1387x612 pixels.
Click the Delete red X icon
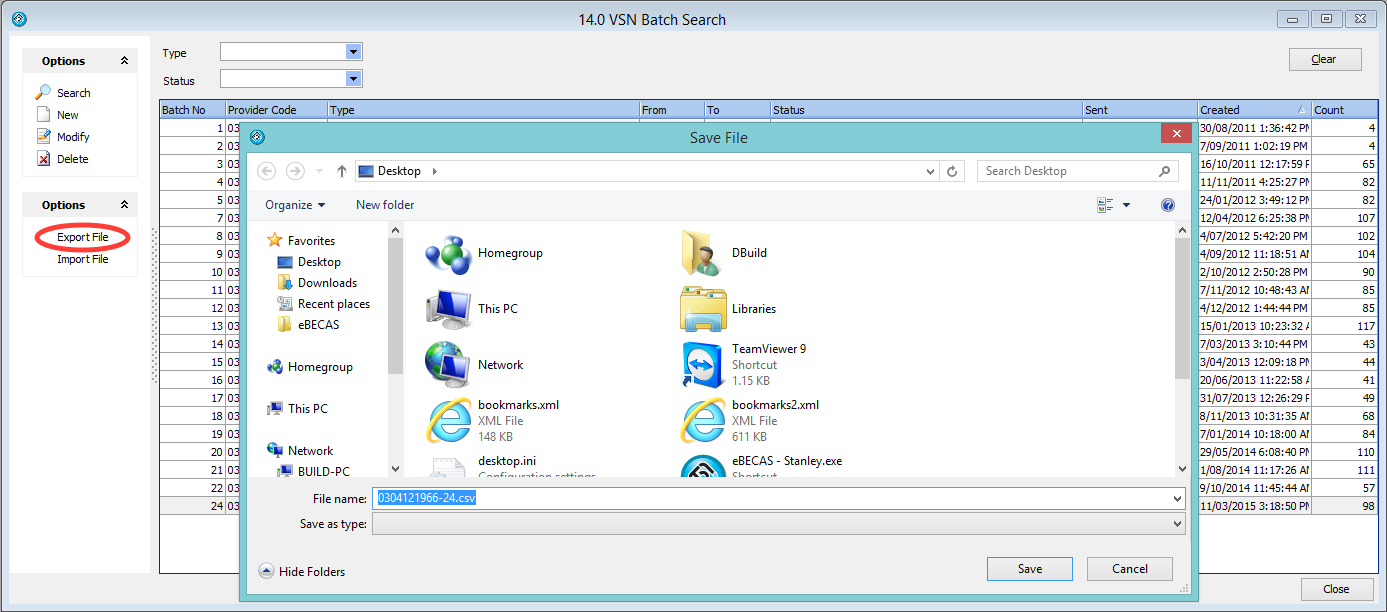43,159
